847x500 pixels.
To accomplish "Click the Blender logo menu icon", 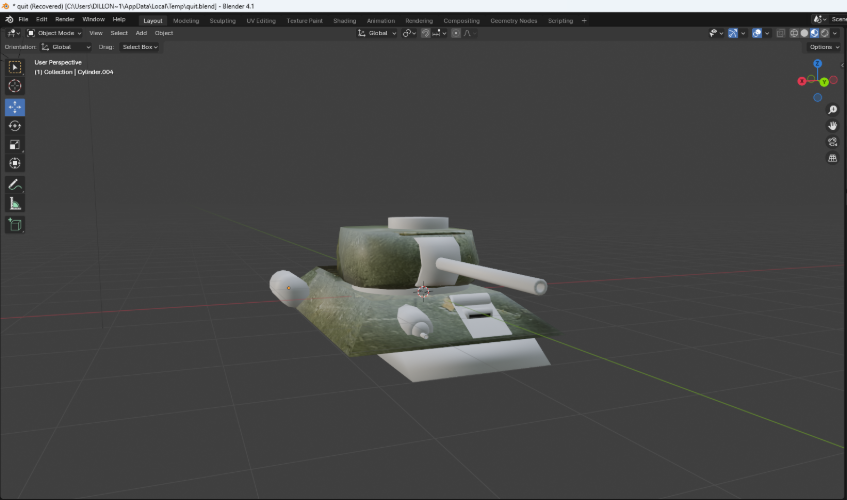I will click(9, 19).
